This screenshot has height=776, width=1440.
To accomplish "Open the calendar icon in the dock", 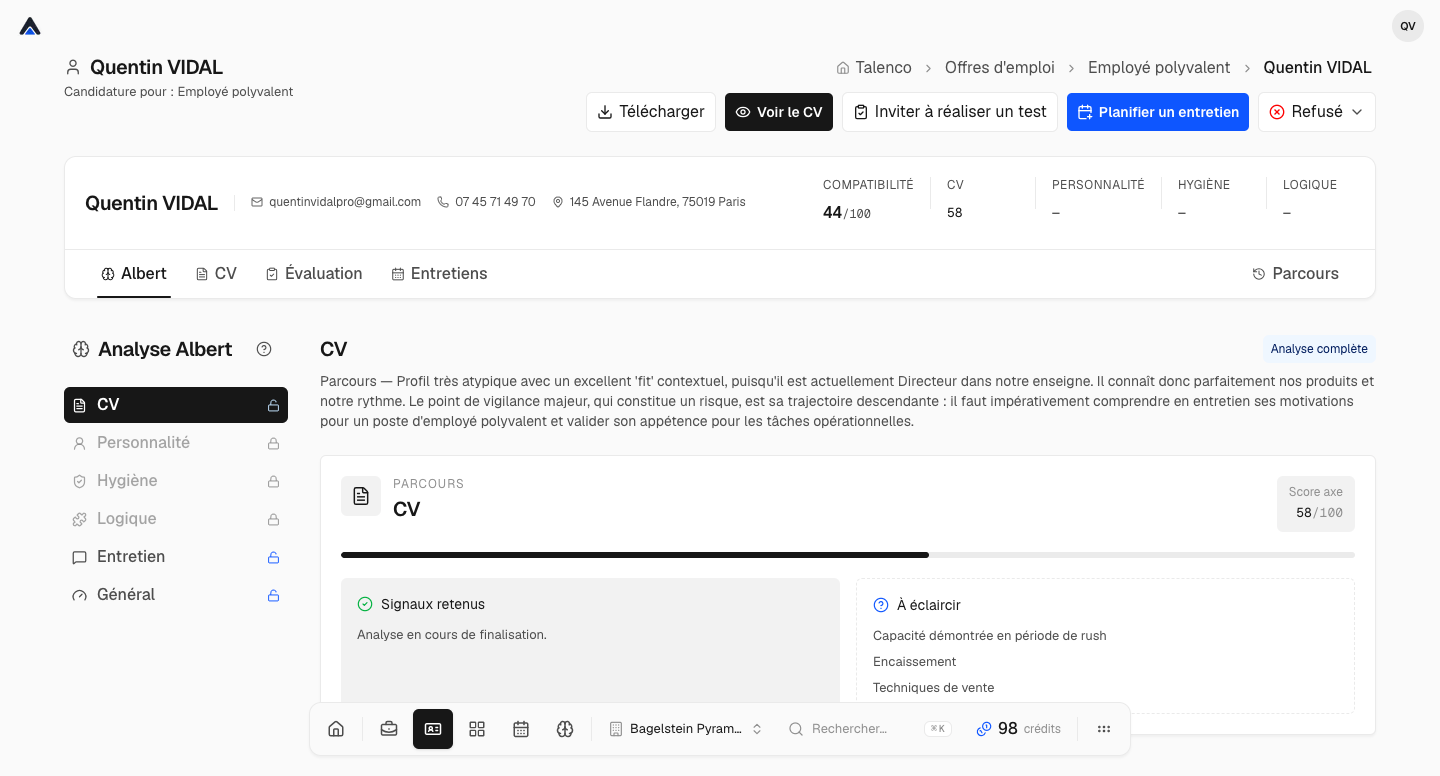I will [x=521, y=729].
